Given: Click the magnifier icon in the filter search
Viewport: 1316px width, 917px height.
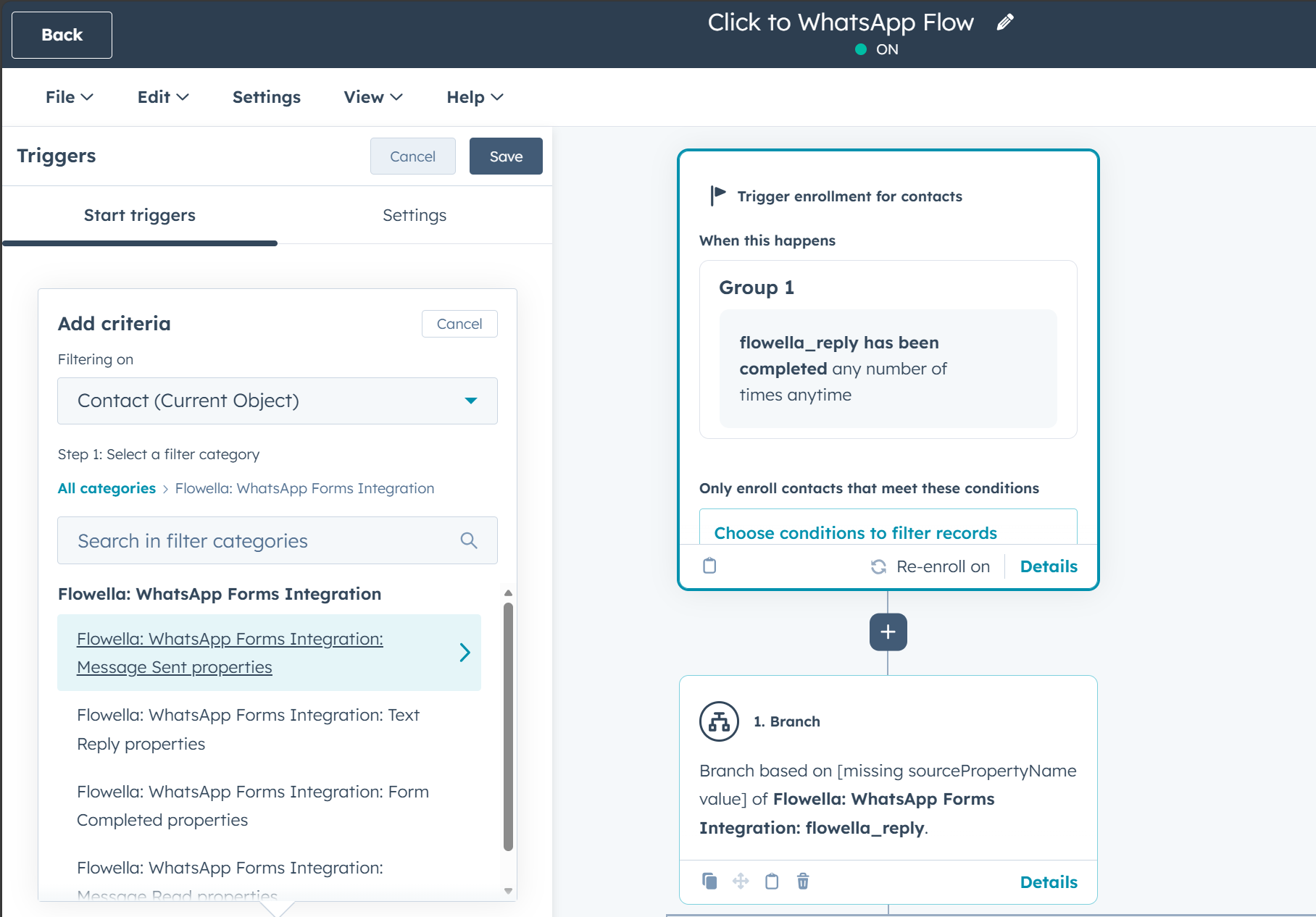Looking at the screenshot, I should (x=468, y=540).
